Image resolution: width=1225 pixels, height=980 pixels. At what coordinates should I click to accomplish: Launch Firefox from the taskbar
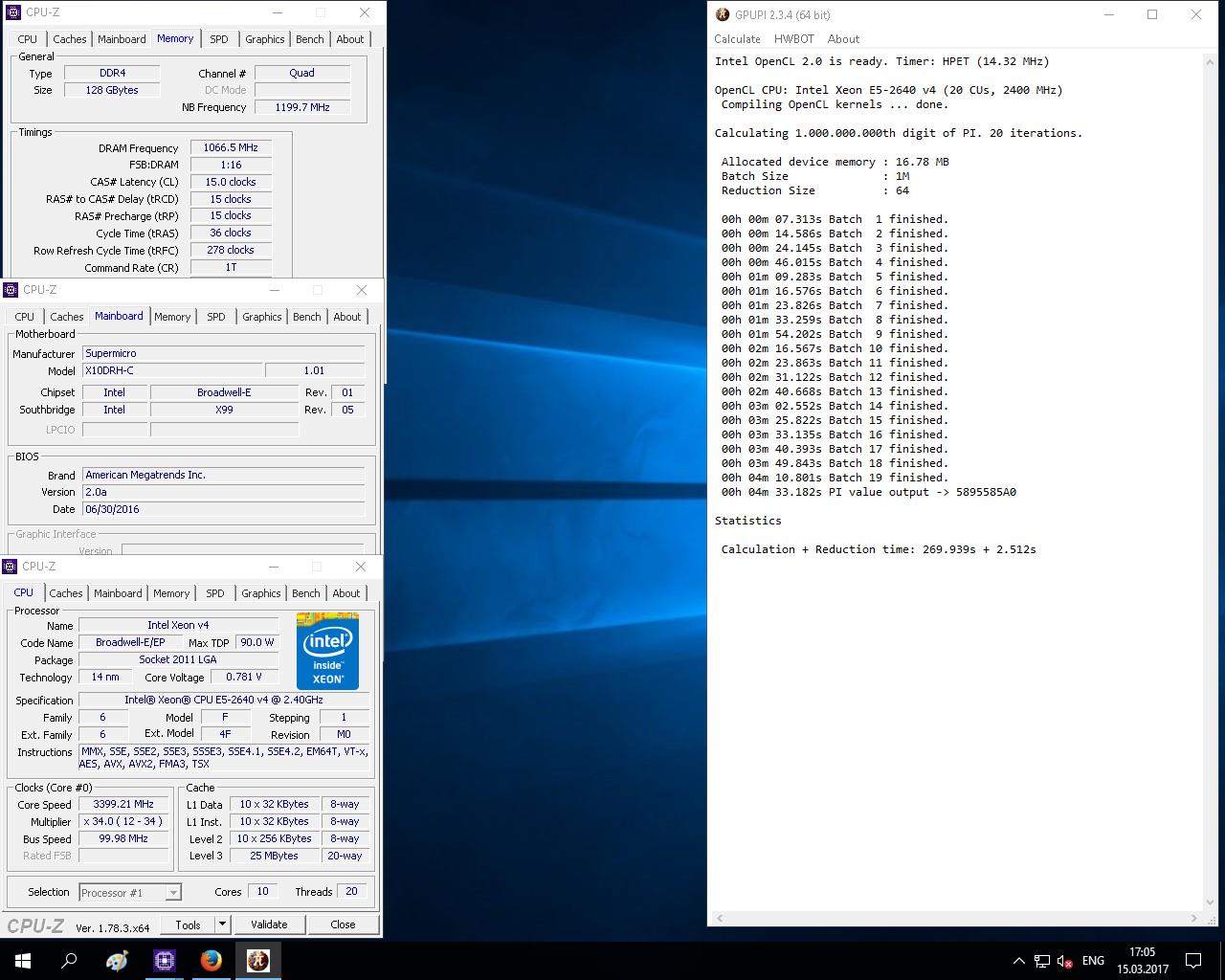[x=211, y=961]
